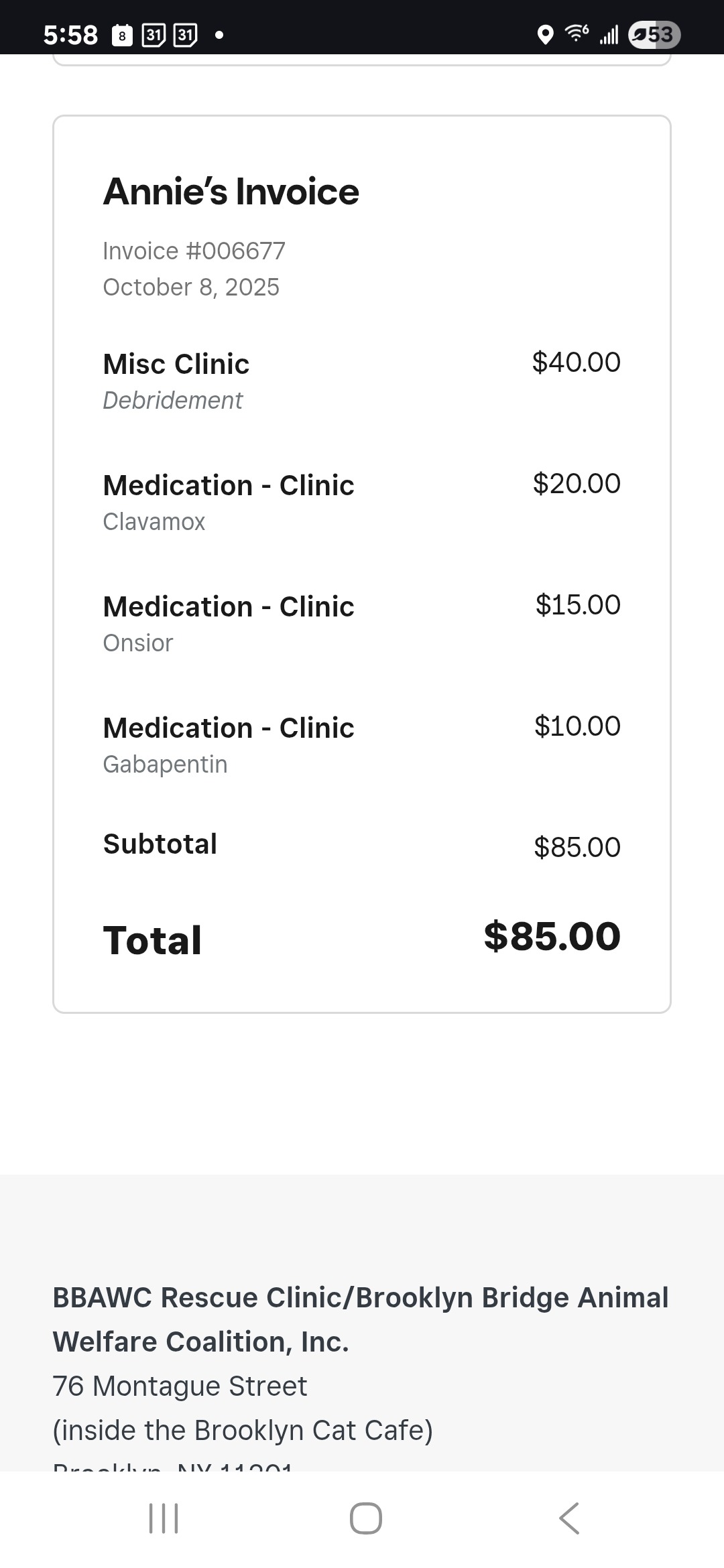Tap the calendar notification icon showing 8
Screen dimensions: 724x1568
[122, 36]
